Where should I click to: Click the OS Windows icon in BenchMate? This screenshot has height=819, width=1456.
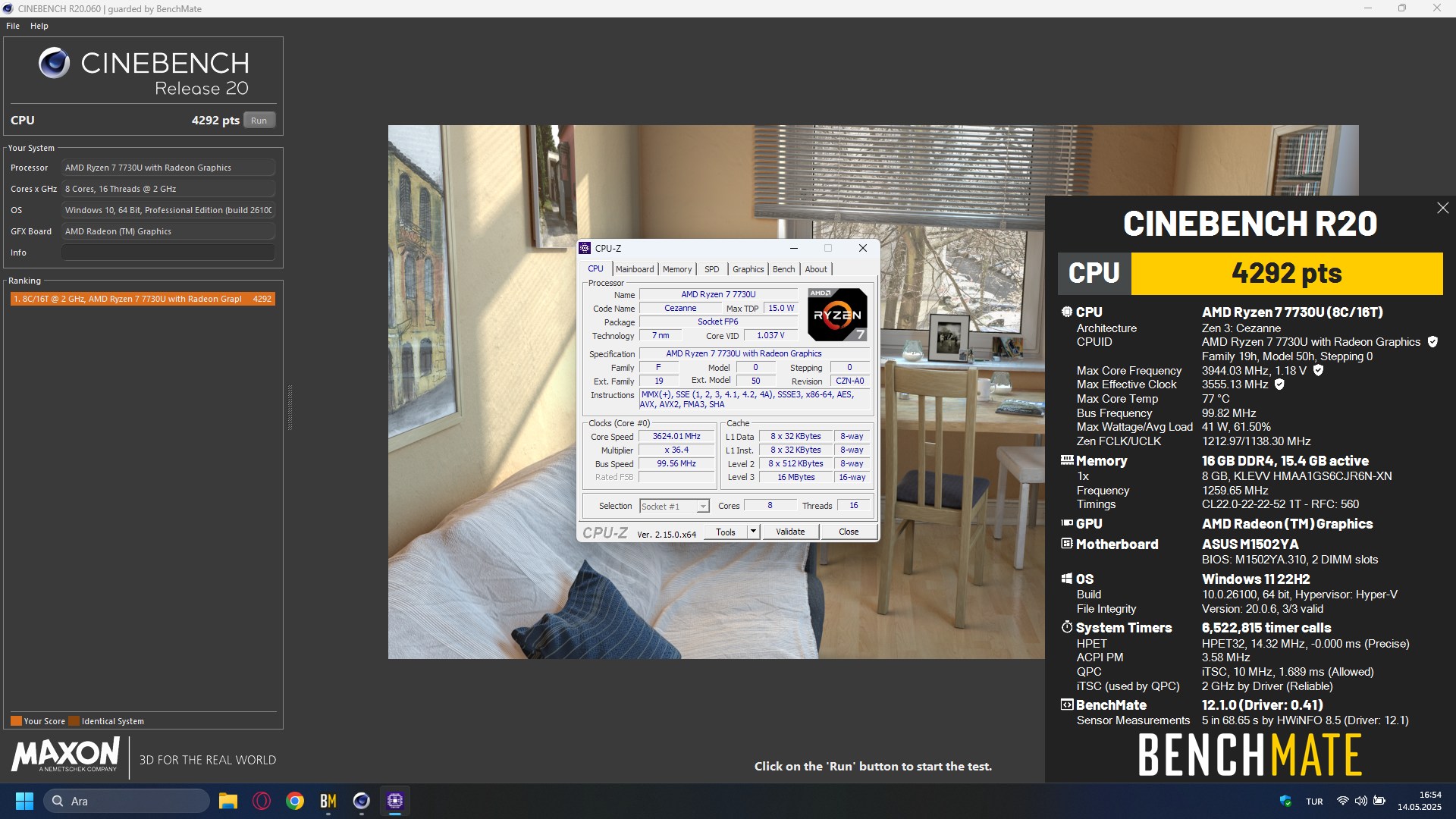point(1067,579)
